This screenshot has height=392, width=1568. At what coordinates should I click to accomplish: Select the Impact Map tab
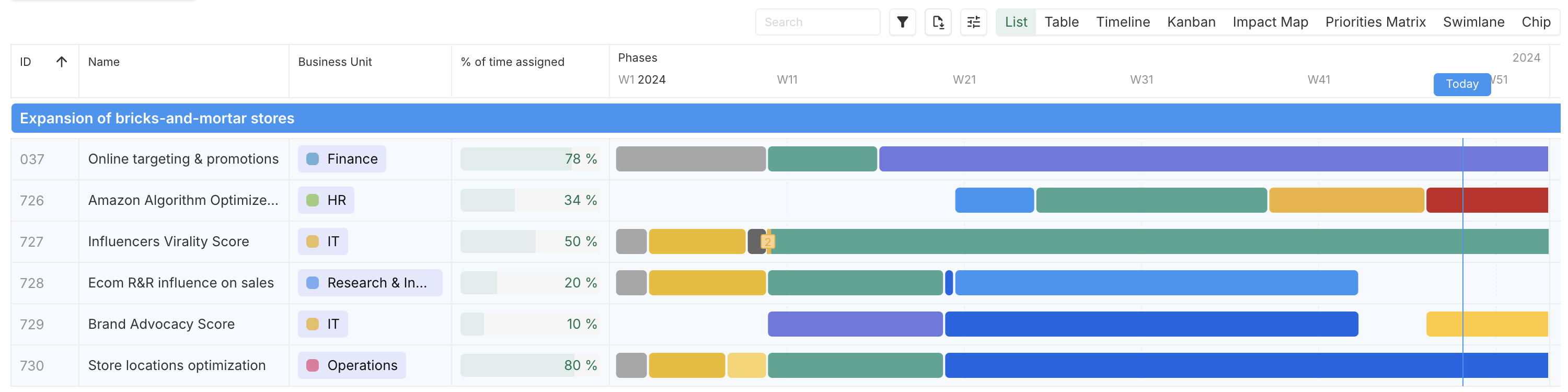pyautogui.click(x=1270, y=22)
